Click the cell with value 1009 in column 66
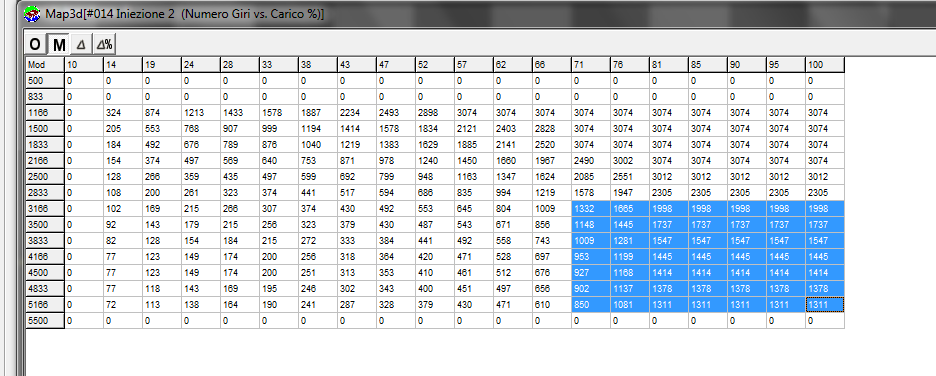 tap(552, 209)
